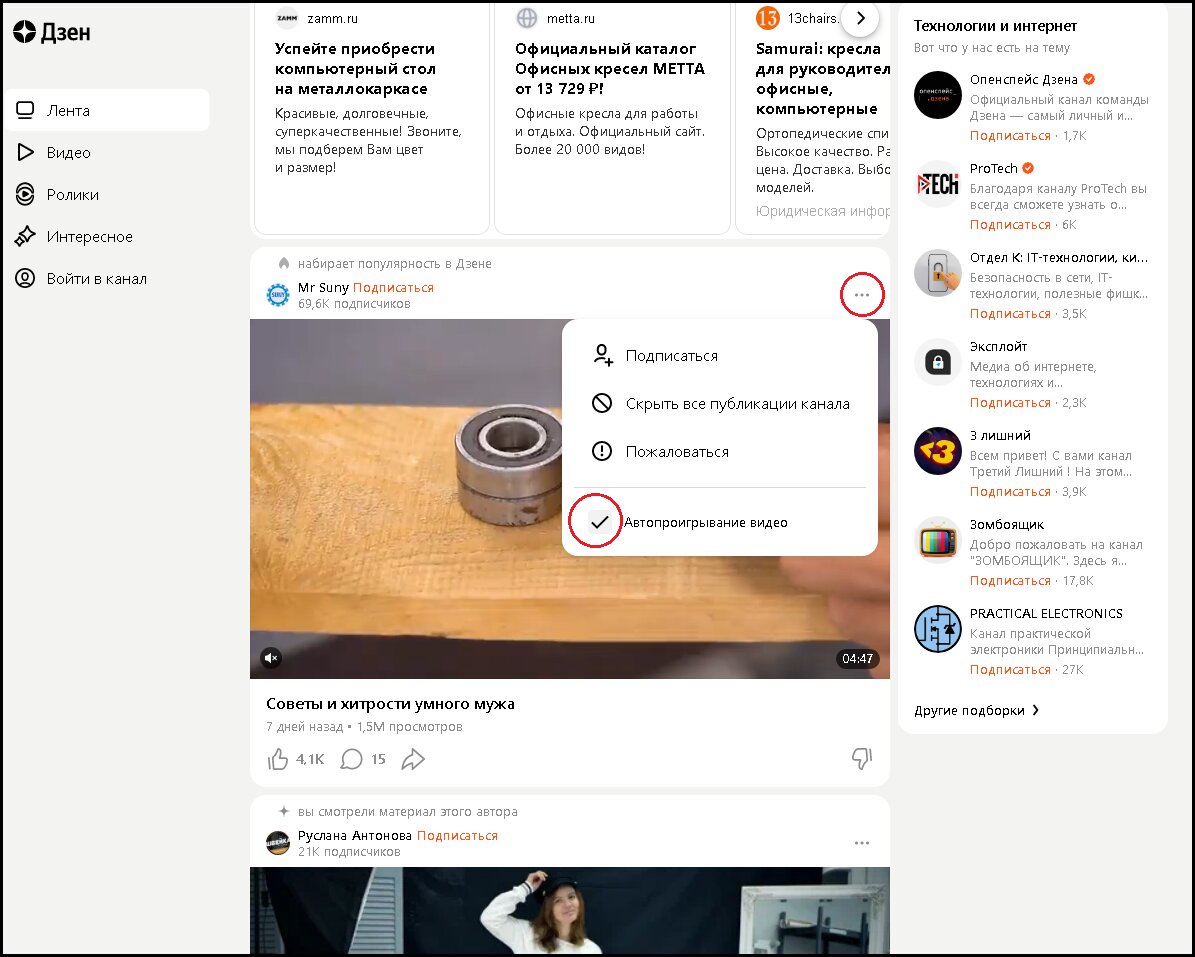Subscribe to Эксплойт channel
The image size is (1195, 957).
tap(1010, 402)
